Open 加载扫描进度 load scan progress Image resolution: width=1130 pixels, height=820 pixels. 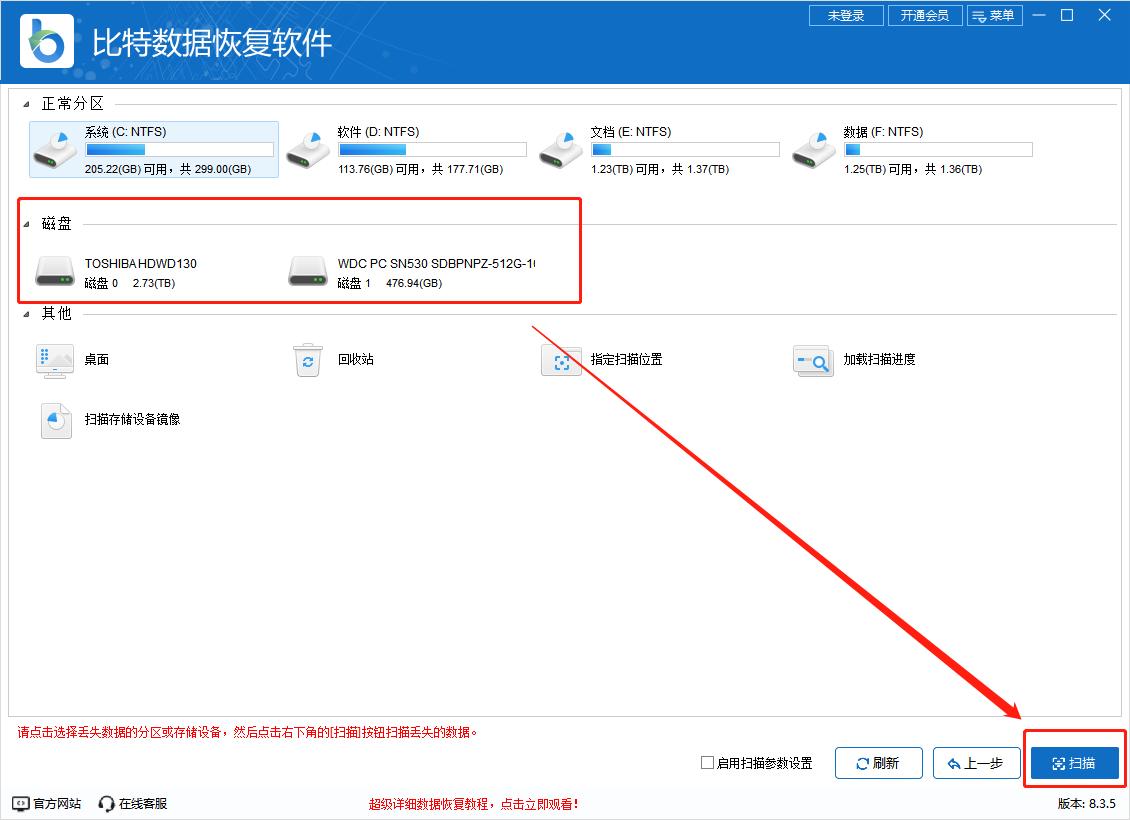pos(813,360)
